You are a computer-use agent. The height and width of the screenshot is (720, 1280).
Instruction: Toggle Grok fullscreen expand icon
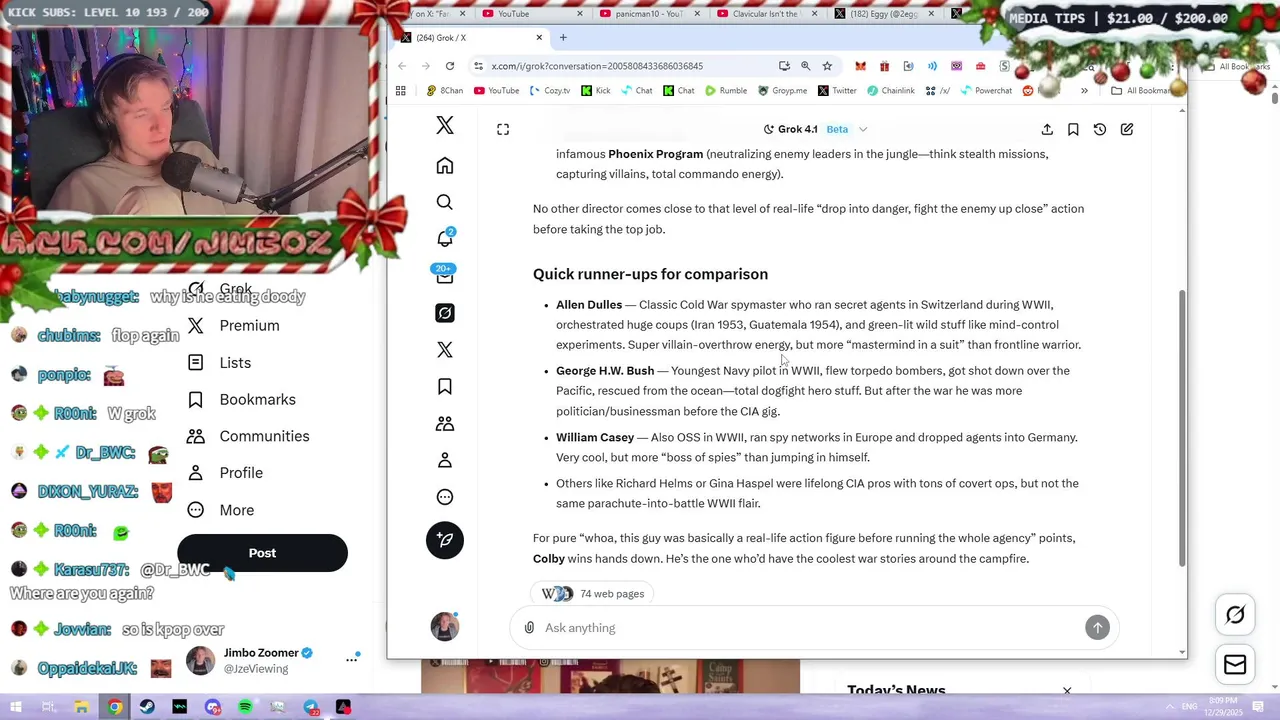[x=503, y=129]
